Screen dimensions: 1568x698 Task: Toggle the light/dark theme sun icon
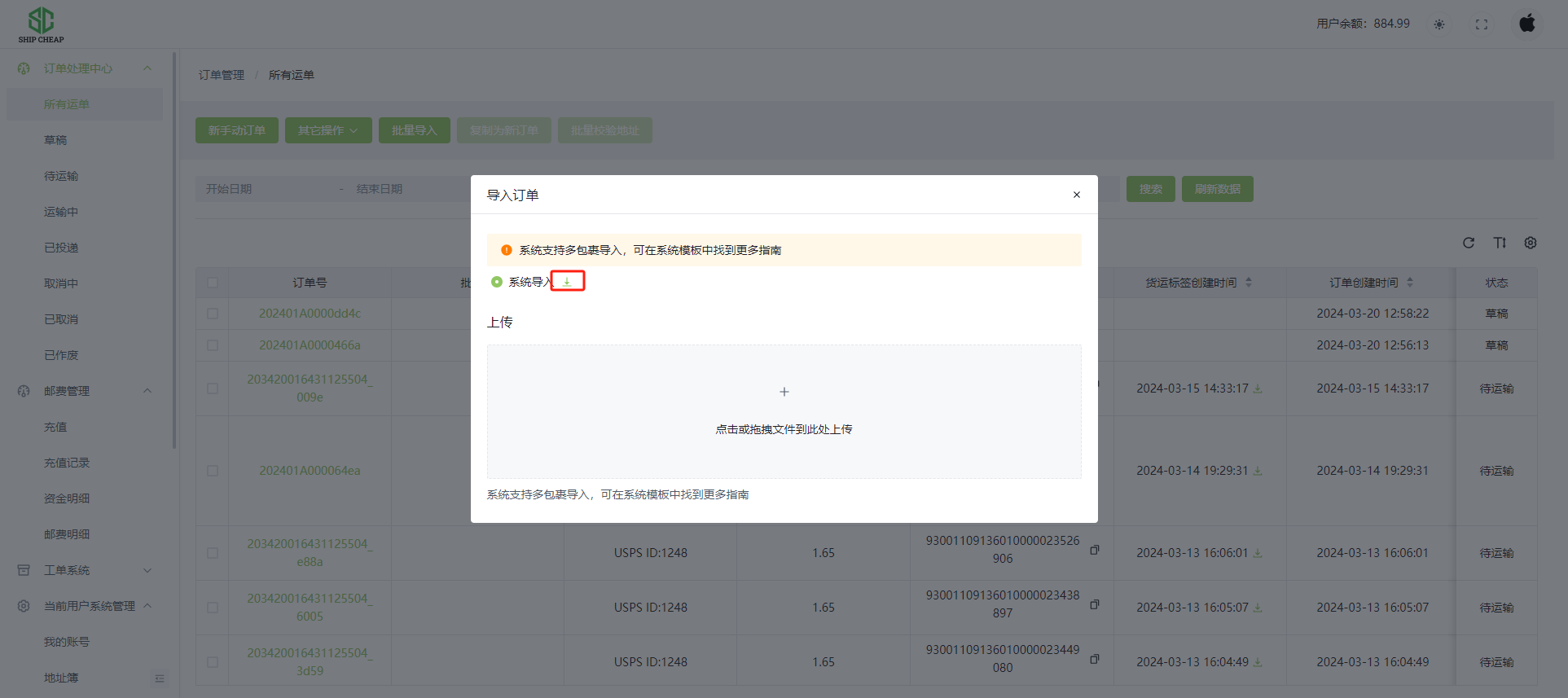pyautogui.click(x=1439, y=24)
